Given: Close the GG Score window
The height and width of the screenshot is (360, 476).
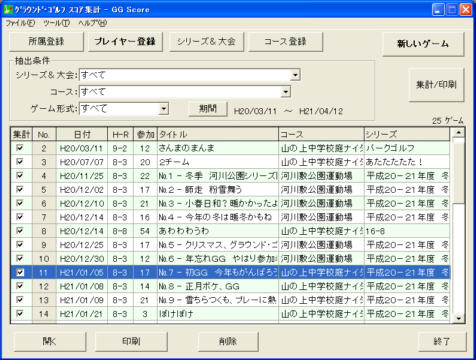Looking at the screenshot, I should [466, 9].
